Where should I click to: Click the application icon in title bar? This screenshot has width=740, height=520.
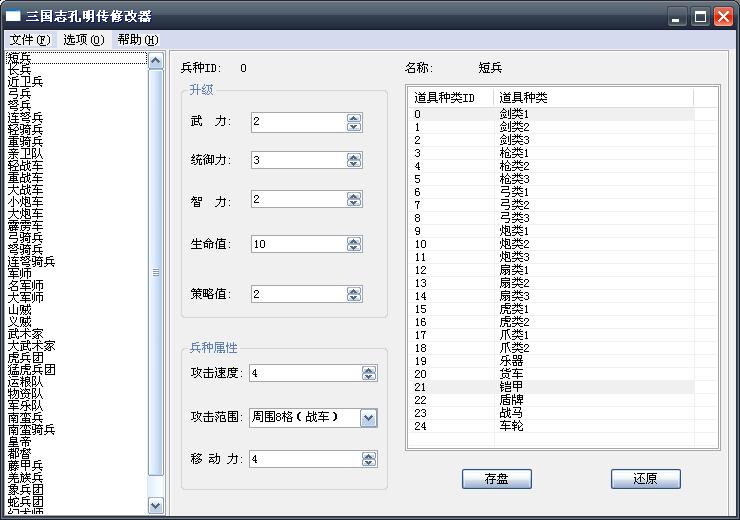click(x=15, y=16)
